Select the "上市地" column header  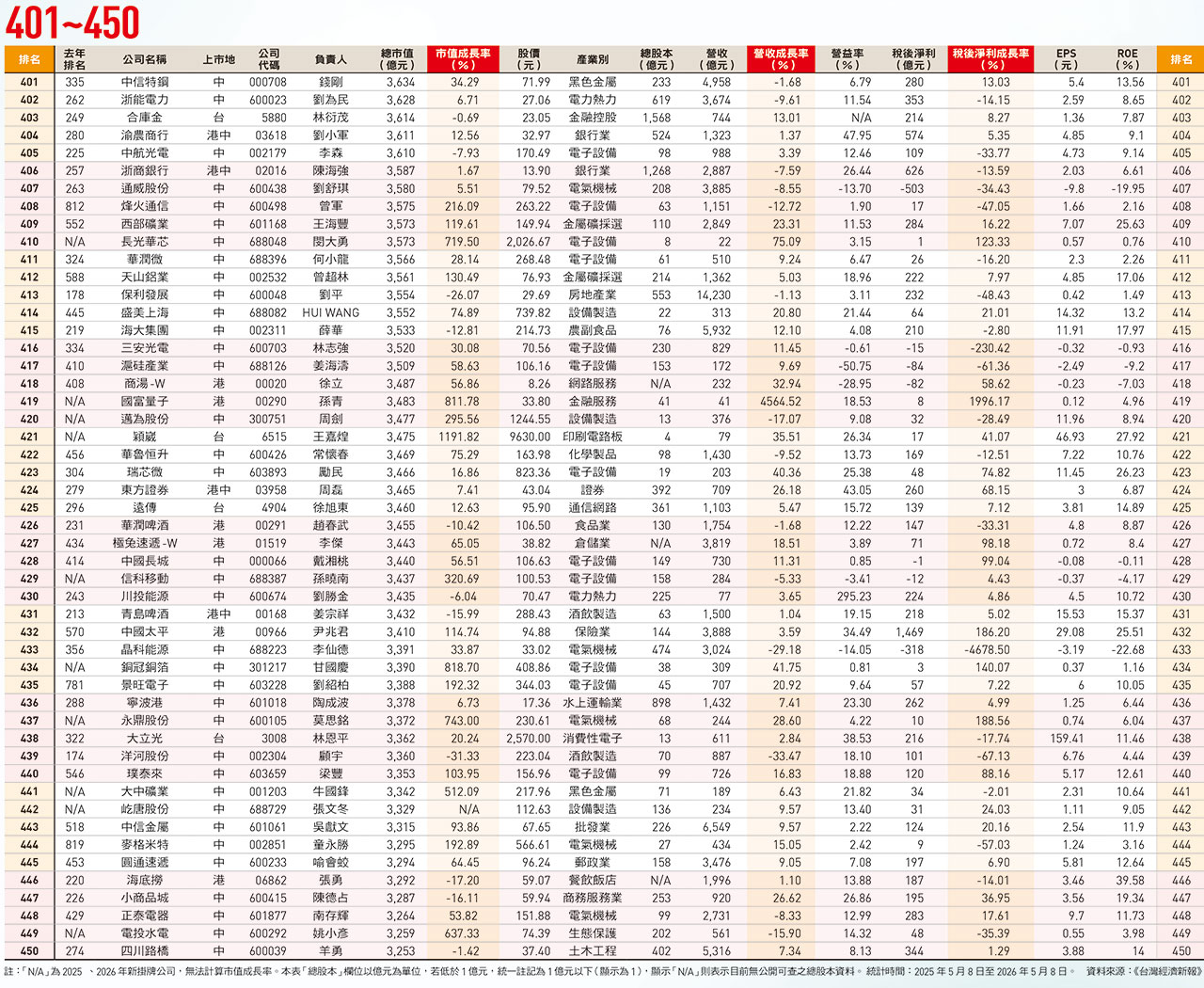pos(219,59)
